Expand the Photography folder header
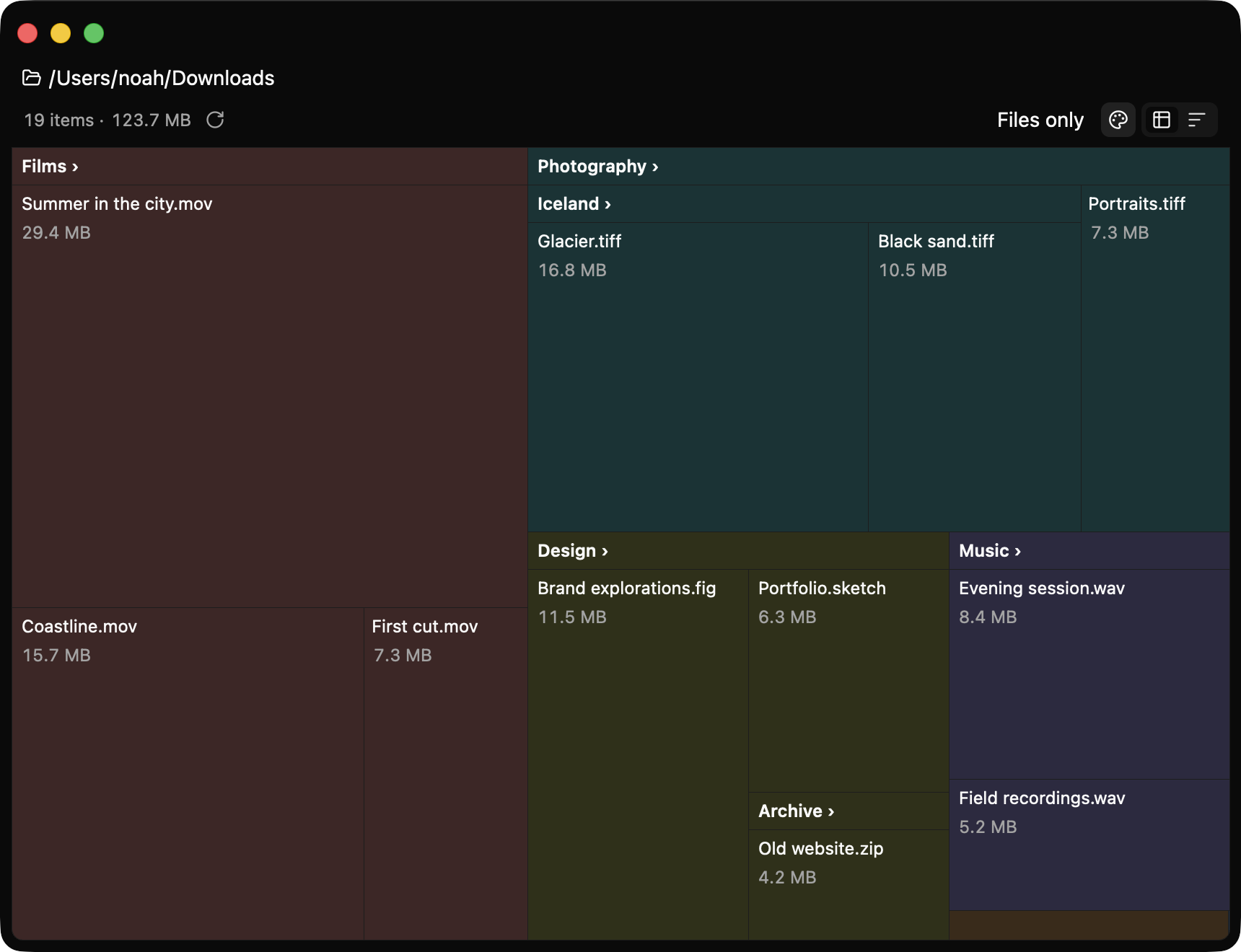This screenshot has width=1241, height=952. [x=879, y=167]
